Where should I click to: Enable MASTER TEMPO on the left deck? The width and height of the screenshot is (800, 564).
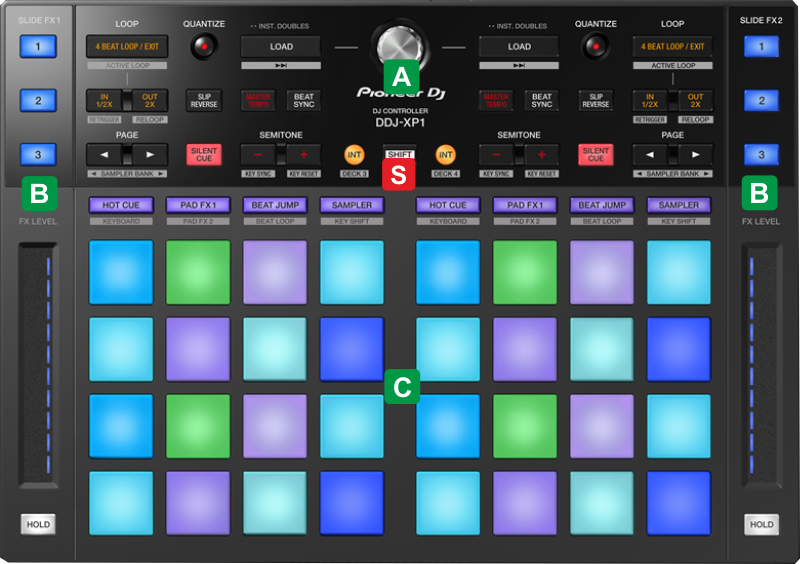click(258, 100)
